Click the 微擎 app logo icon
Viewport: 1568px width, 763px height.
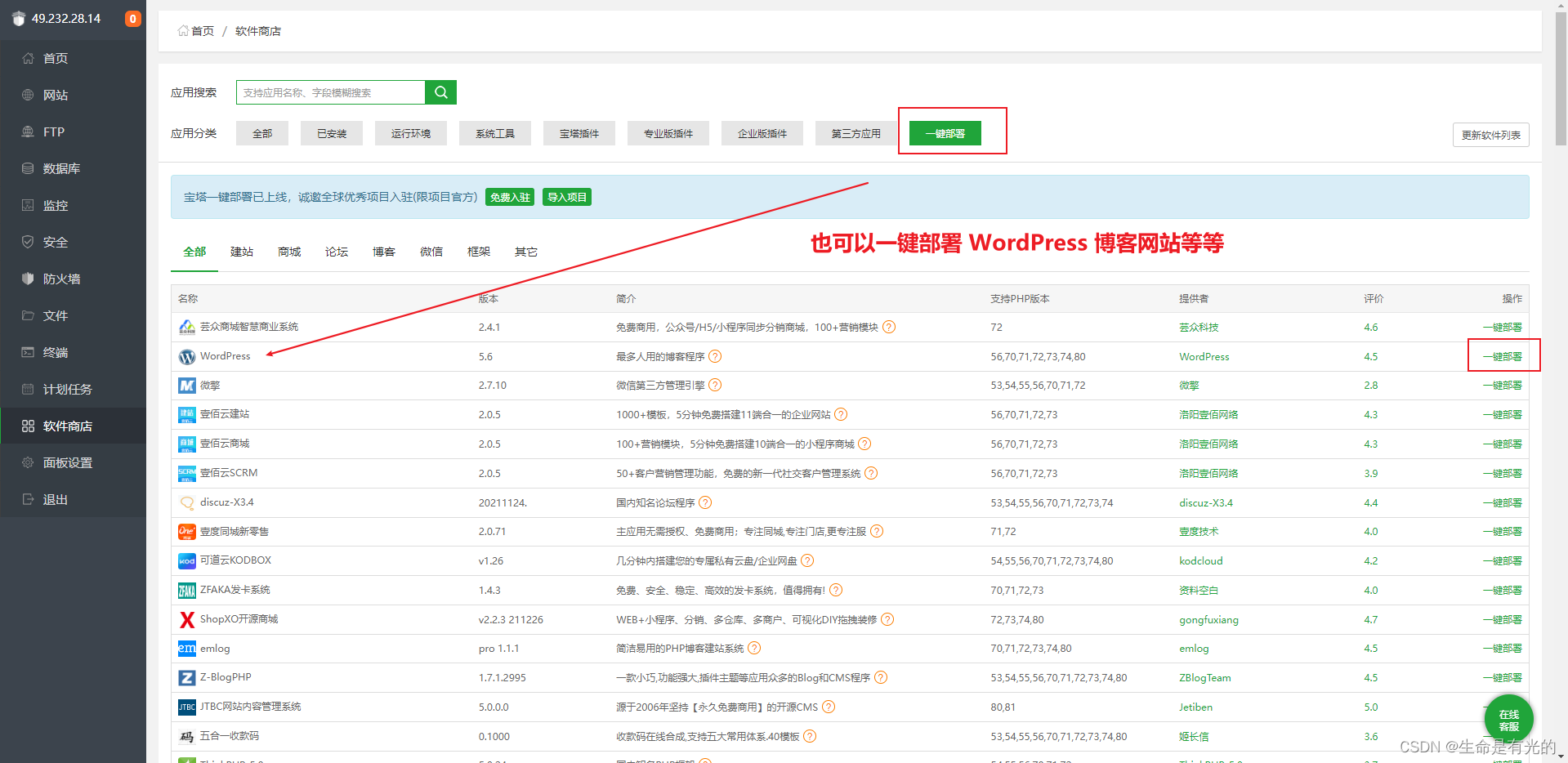187,386
